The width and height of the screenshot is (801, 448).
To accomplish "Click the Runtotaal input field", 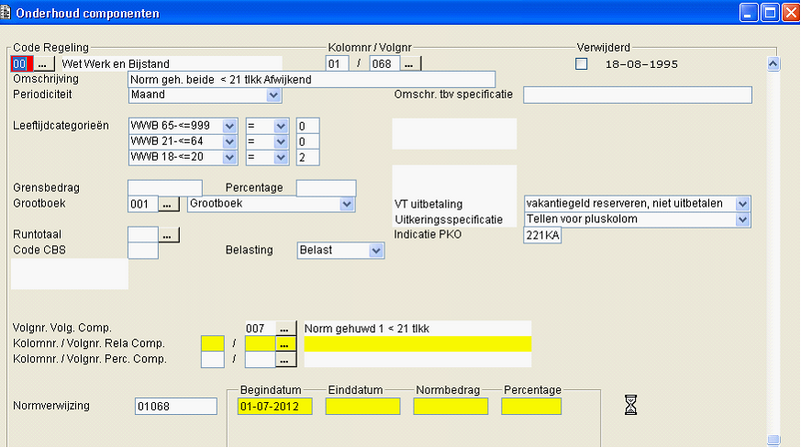I will point(143,235).
